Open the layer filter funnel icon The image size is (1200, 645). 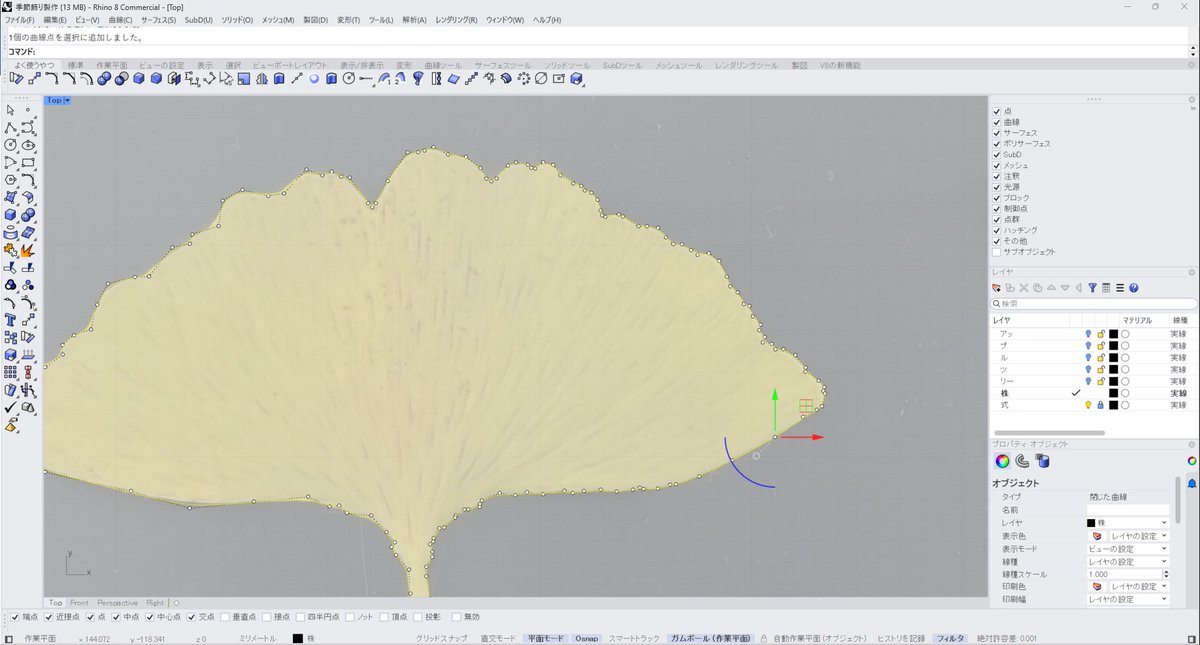coord(1093,288)
